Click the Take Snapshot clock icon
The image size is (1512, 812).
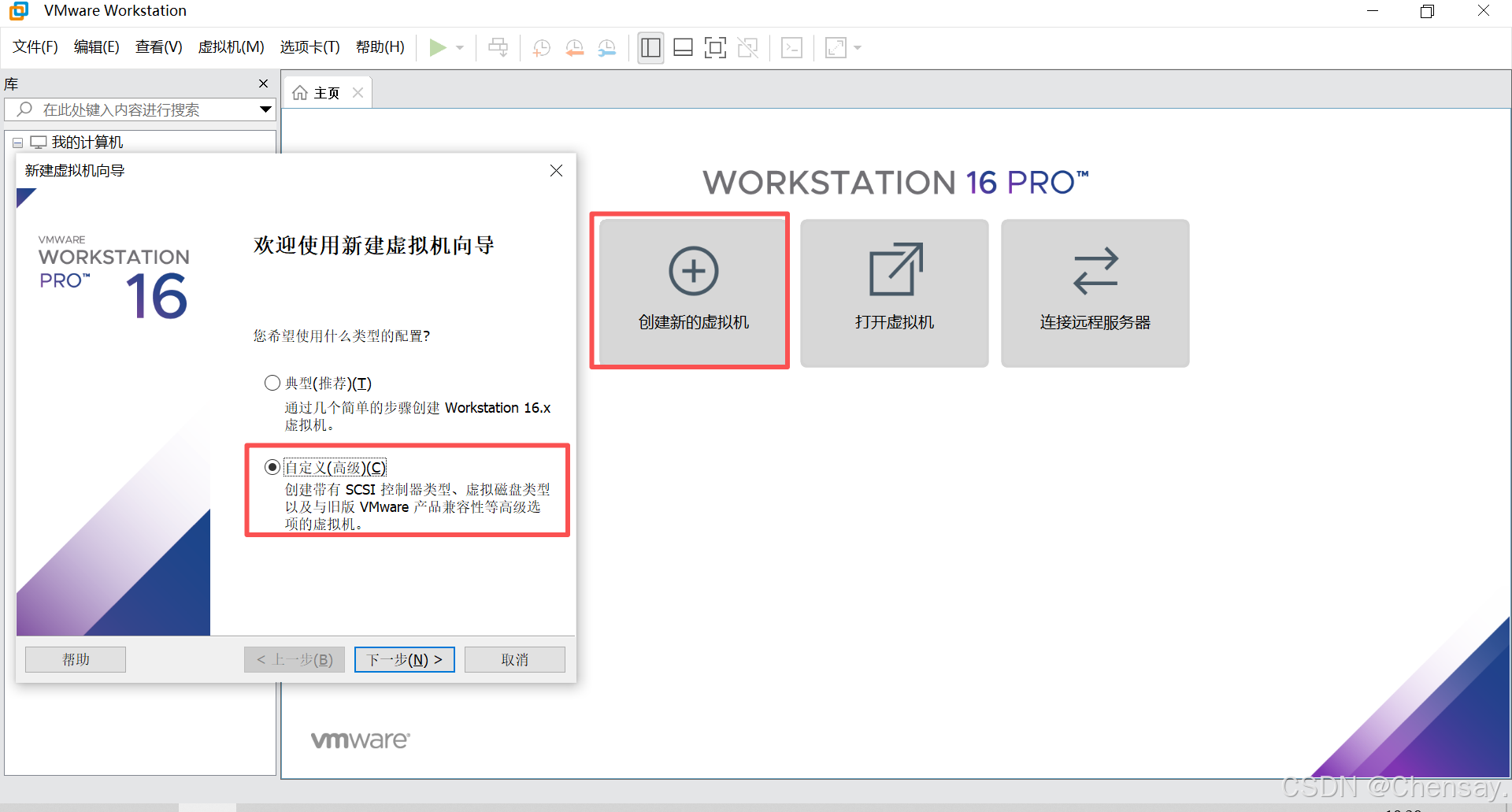(x=541, y=47)
